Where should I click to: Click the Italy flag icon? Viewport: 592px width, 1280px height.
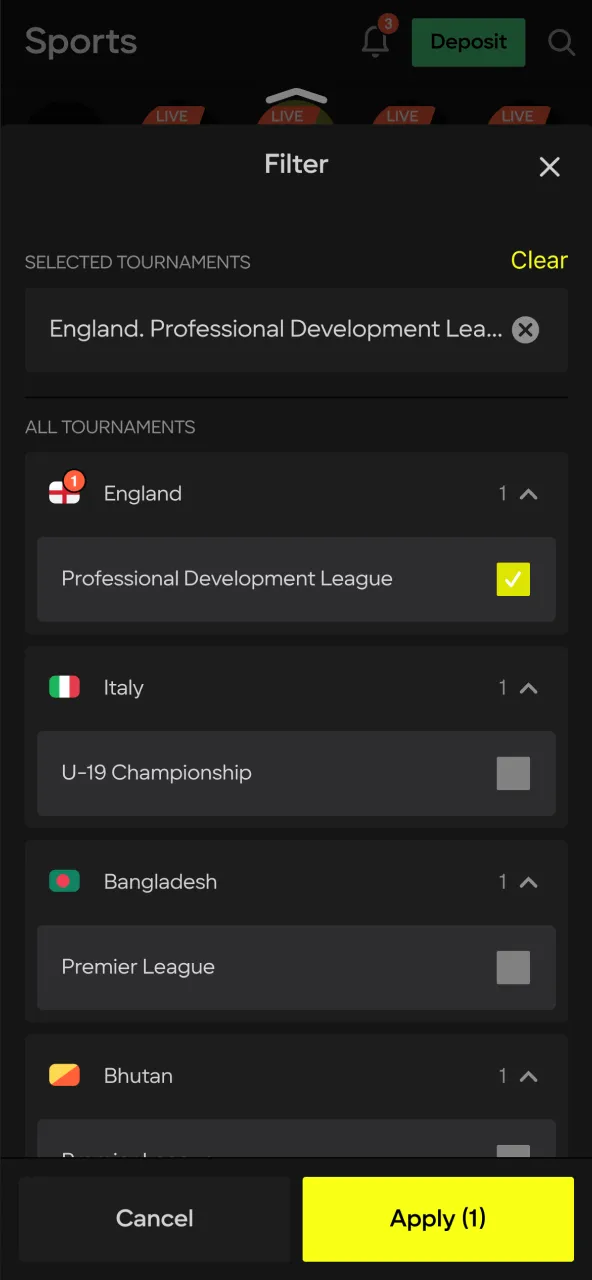tap(64, 687)
